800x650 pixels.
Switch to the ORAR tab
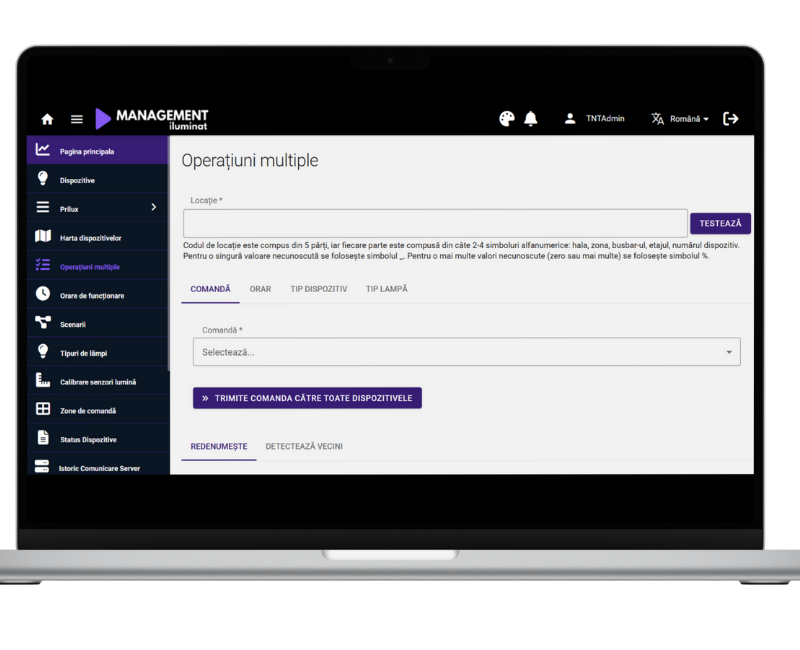260,289
